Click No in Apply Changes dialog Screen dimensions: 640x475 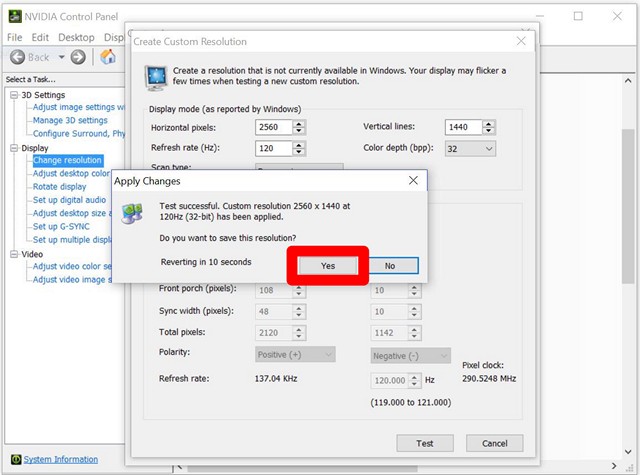tap(390, 266)
